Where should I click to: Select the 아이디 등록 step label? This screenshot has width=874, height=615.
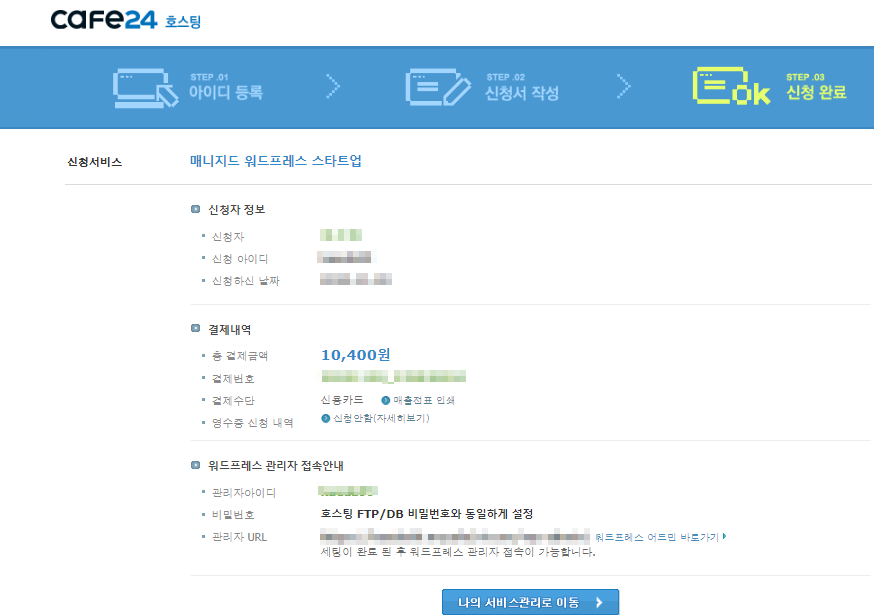pos(226,92)
